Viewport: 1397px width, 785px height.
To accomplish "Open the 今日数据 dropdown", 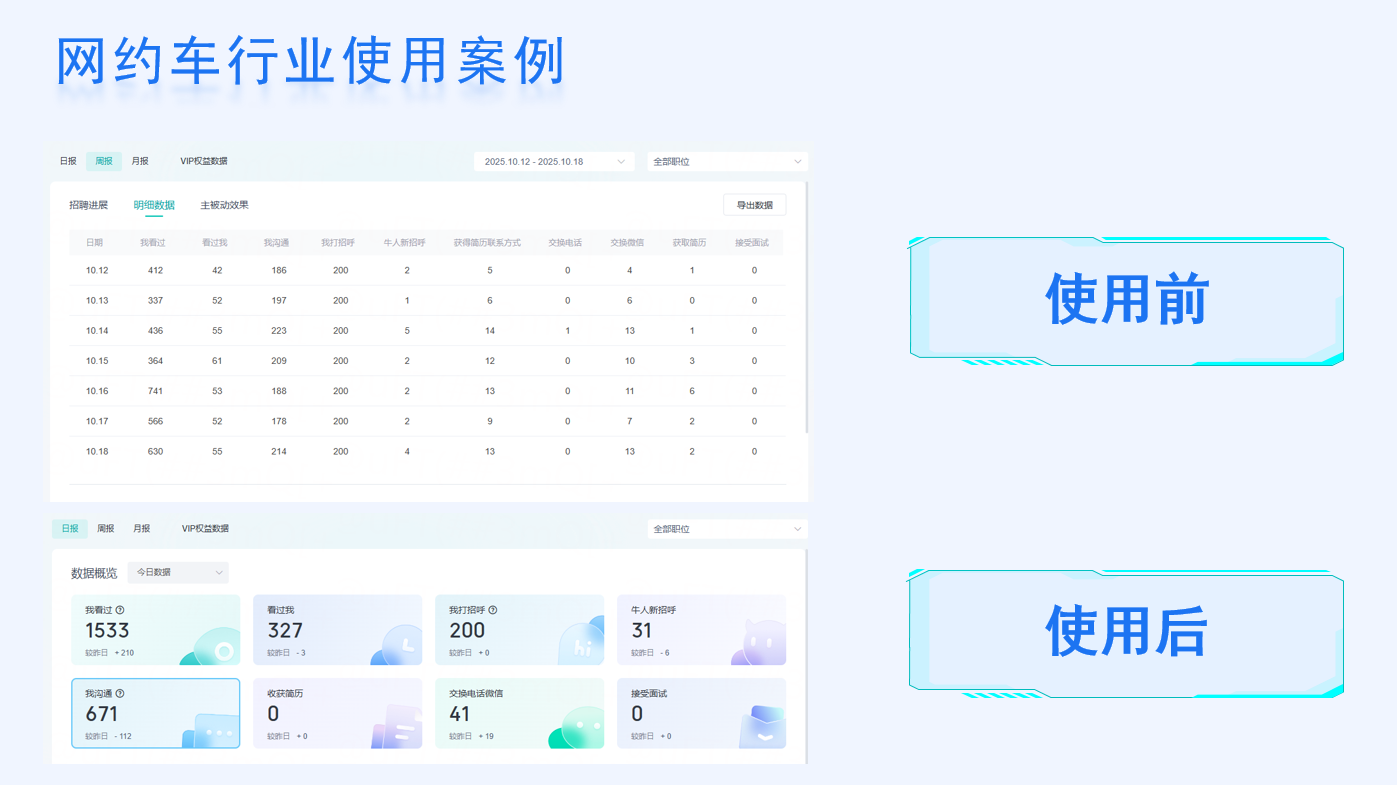I will tap(178, 572).
